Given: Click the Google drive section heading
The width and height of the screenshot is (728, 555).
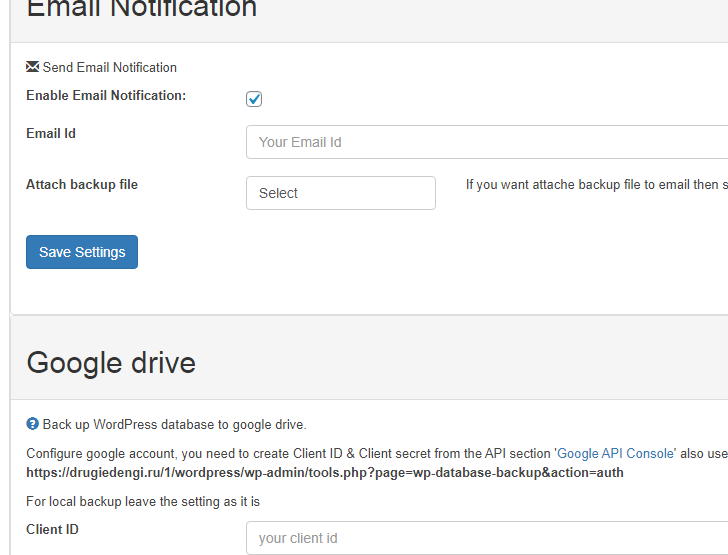Looking at the screenshot, I should (x=111, y=363).
